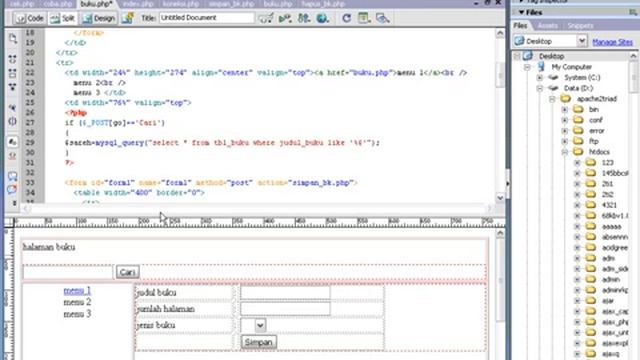Expand the Tag Inspector panel group
Viewport: 640px width, 360px height.
coord(522,1)
